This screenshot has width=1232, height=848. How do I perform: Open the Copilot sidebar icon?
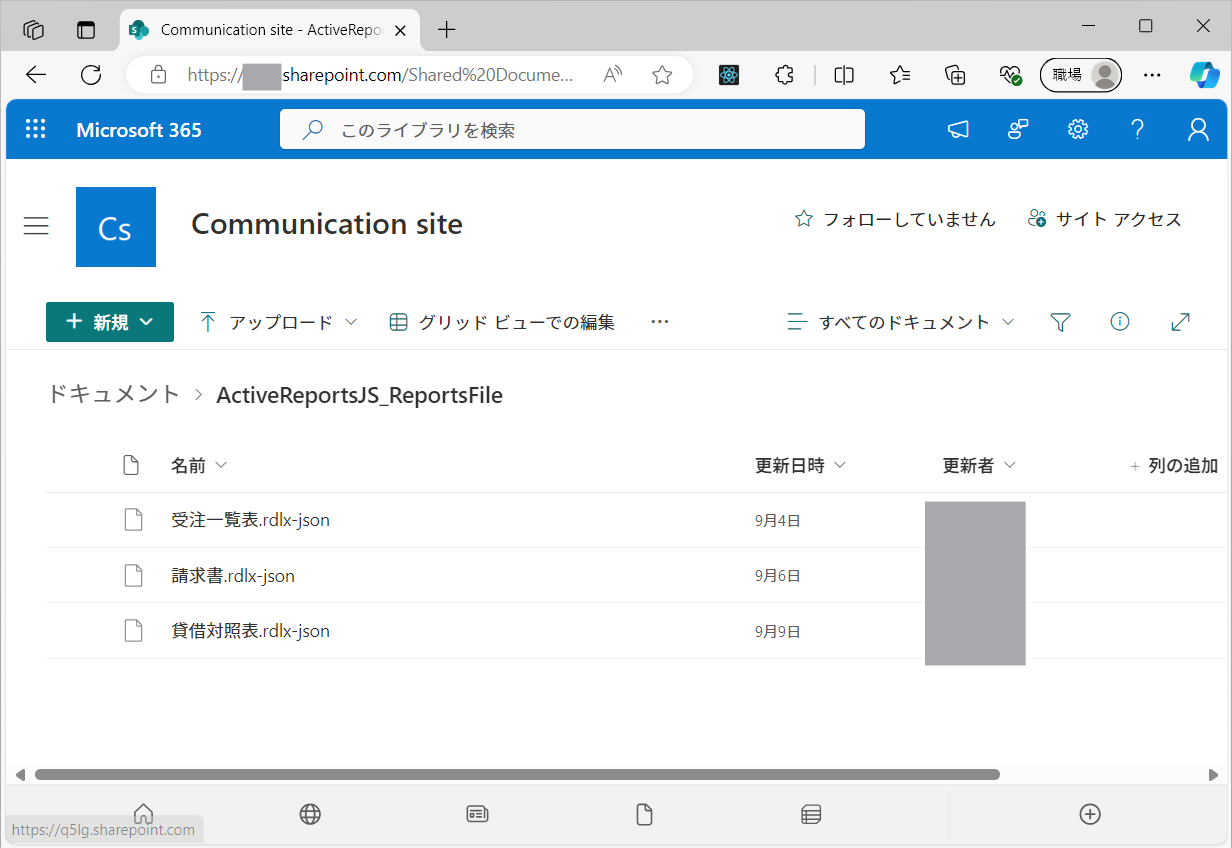[1204, 75]
